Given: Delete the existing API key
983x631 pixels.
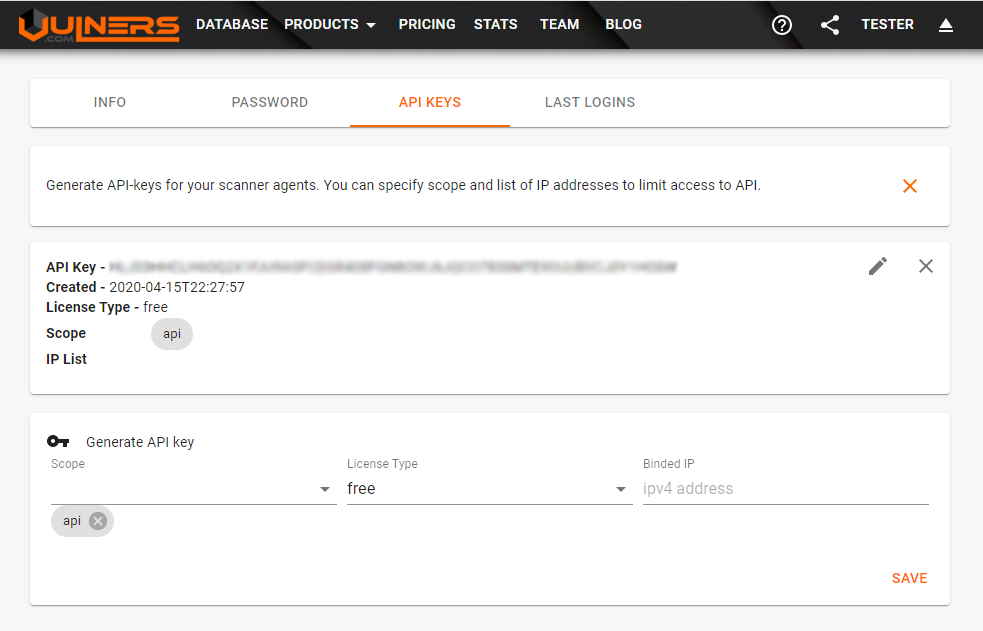Looking at the screenshot, I should [x=926, y=266].
